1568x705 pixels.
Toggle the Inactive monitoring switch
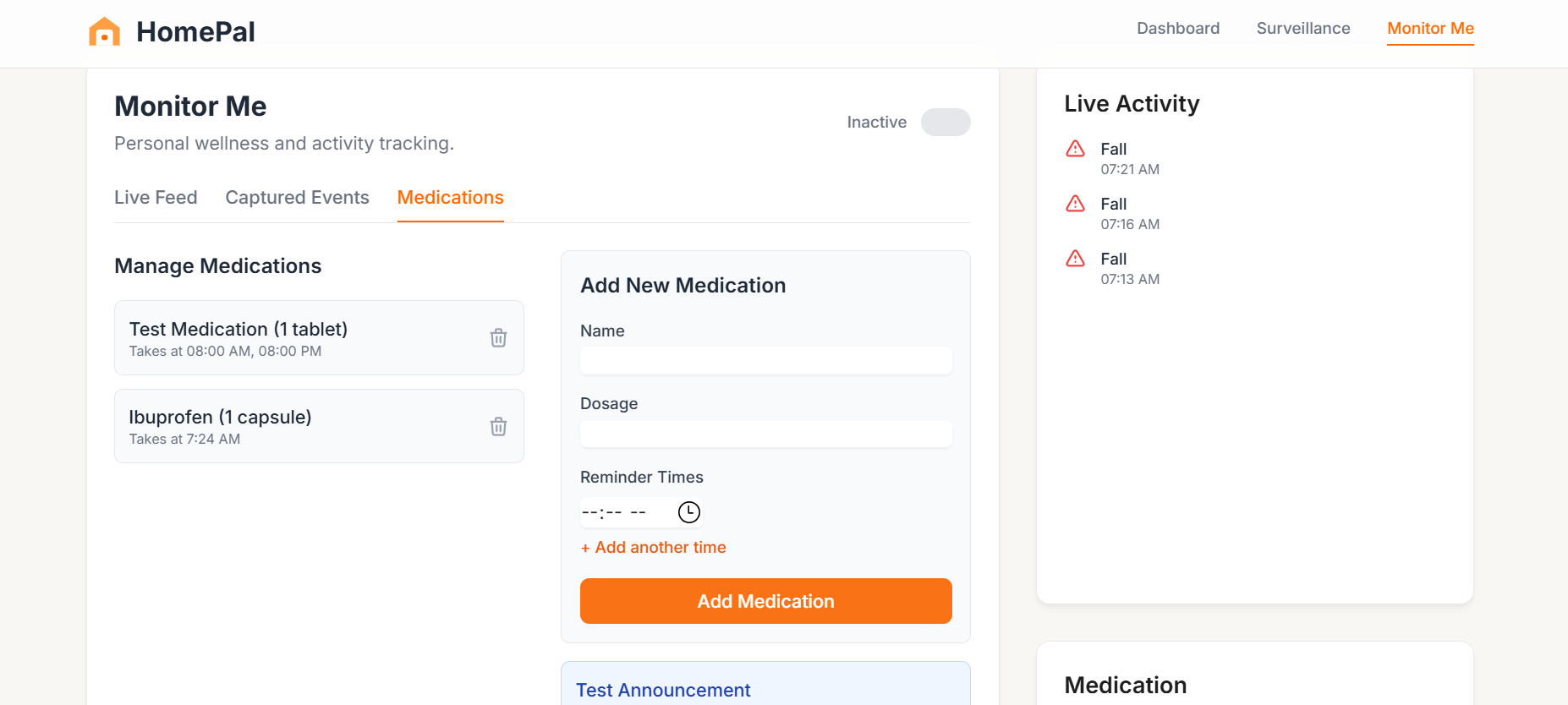coord(945,122)
